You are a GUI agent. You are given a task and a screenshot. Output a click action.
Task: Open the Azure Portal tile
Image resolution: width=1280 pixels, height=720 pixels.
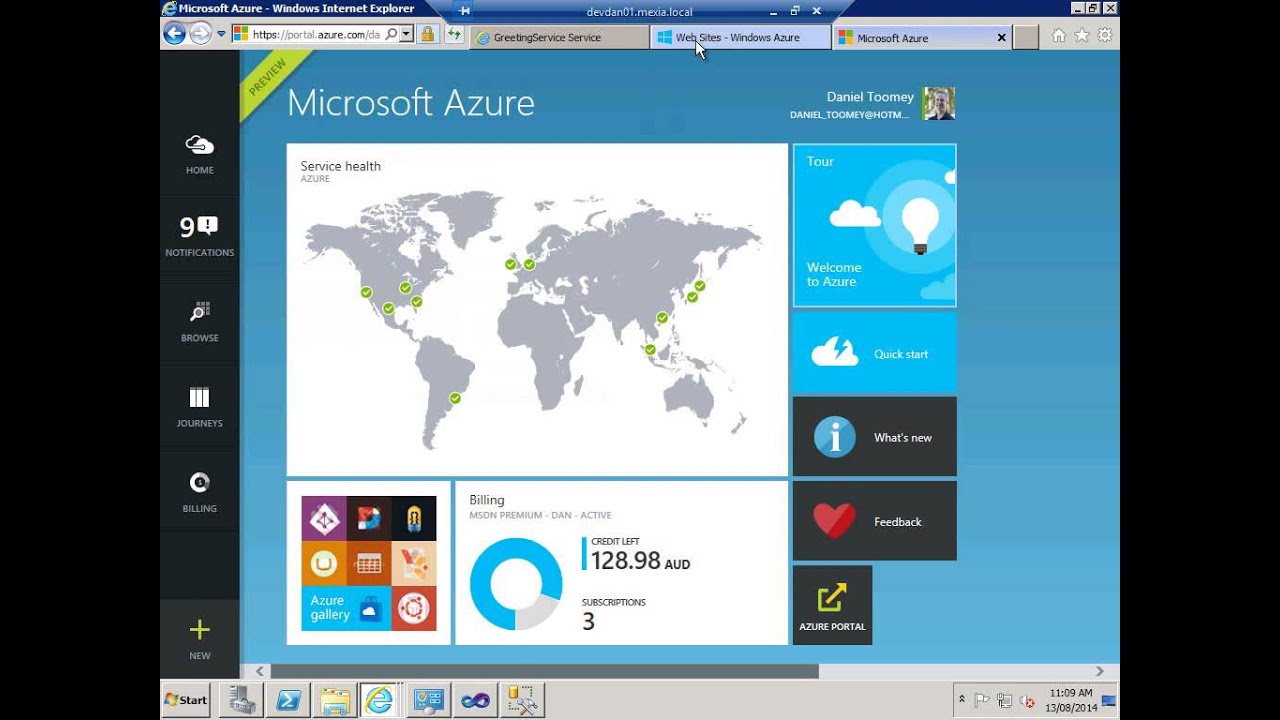pos(832,605)
